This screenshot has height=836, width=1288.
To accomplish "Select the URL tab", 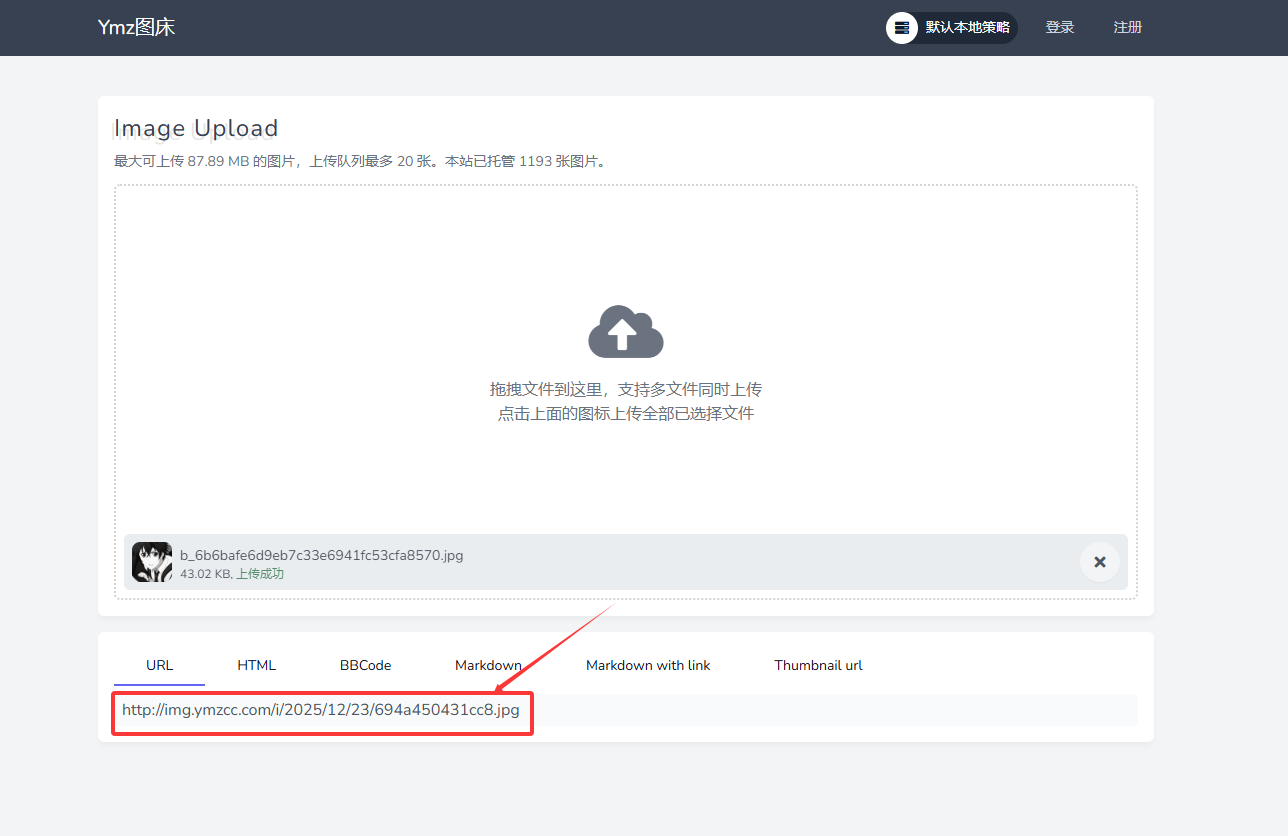I will [160, 665].
